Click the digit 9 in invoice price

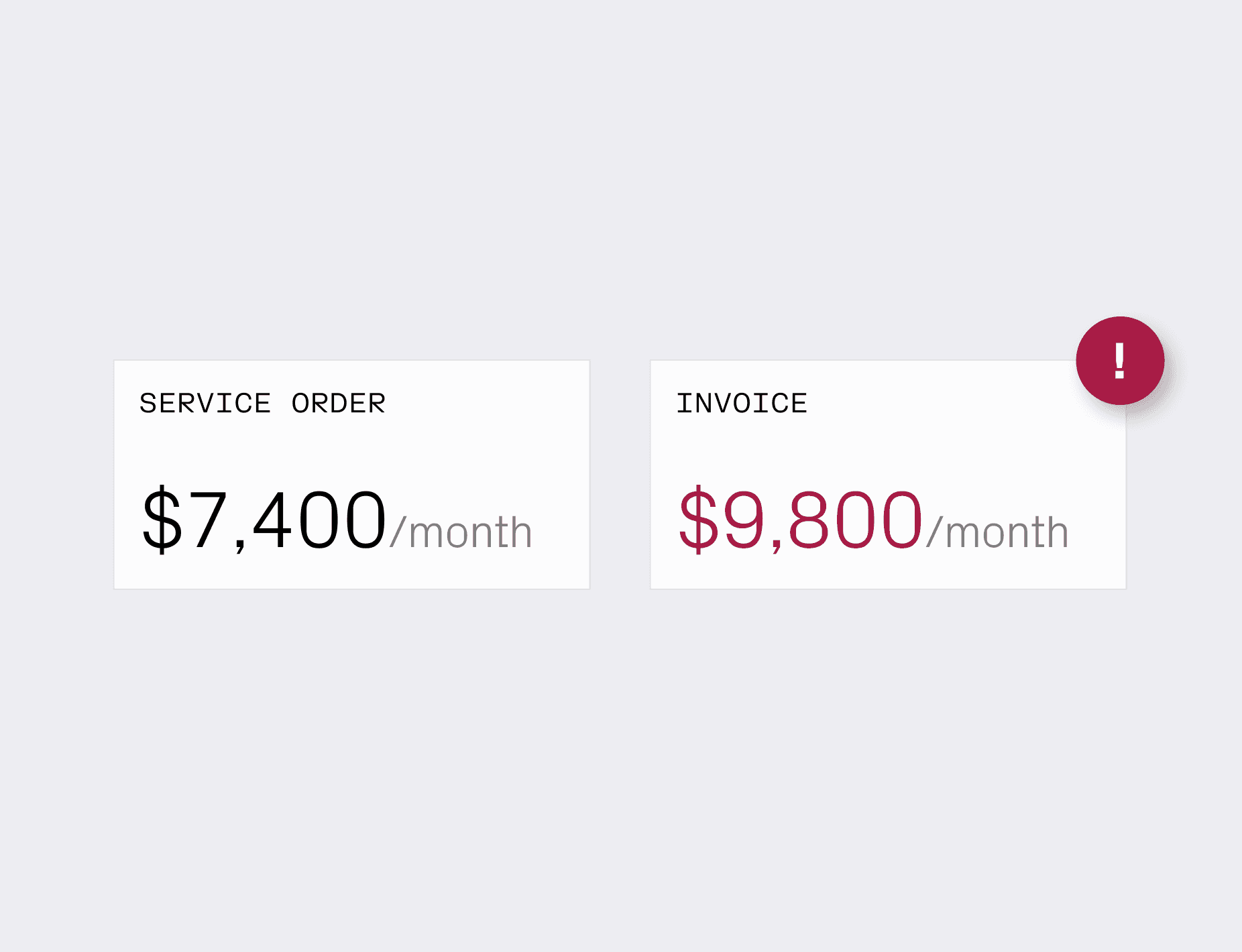[744, 520]
